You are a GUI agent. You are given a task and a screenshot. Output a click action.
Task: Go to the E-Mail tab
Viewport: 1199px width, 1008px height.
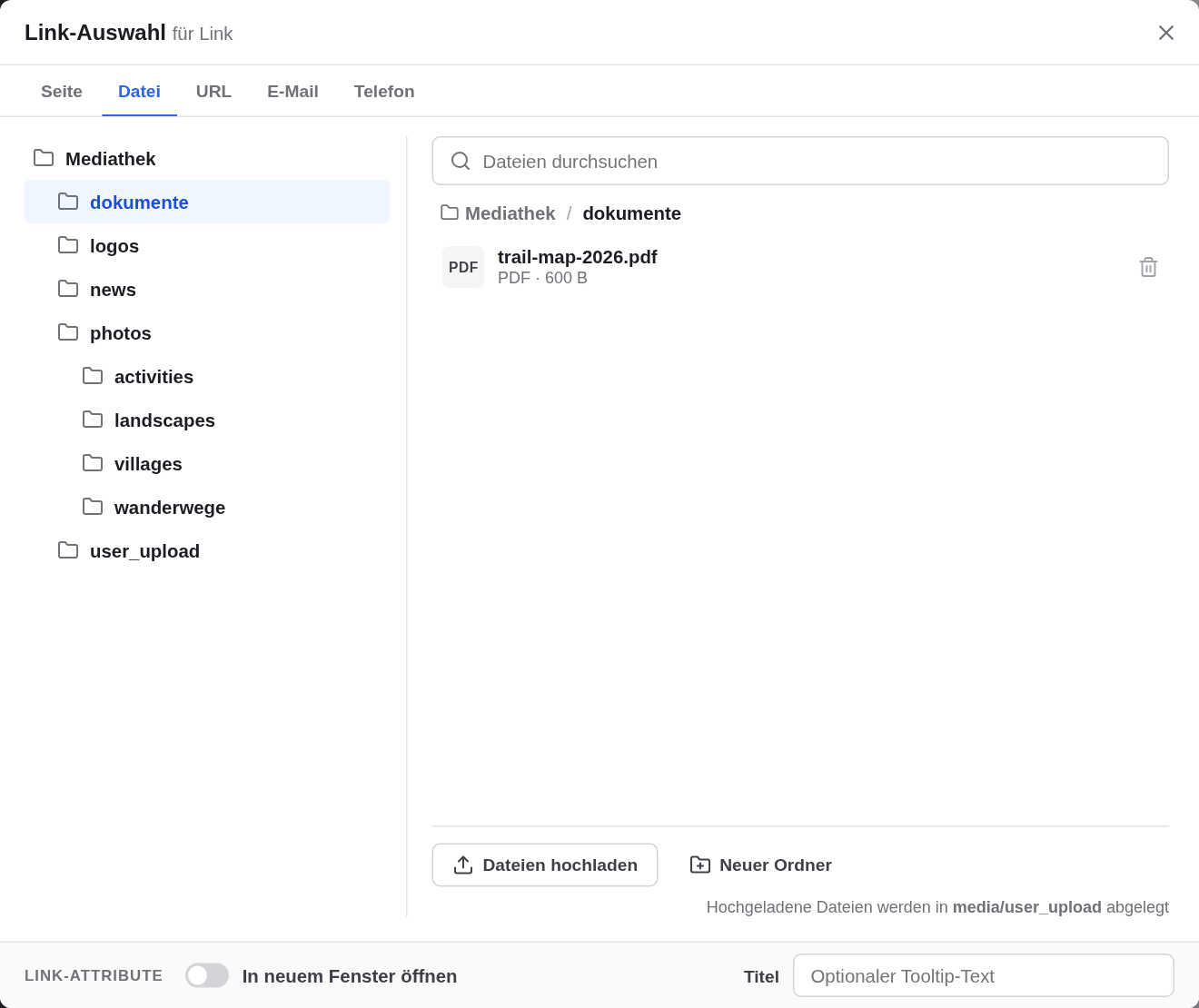tap(292, 91)
